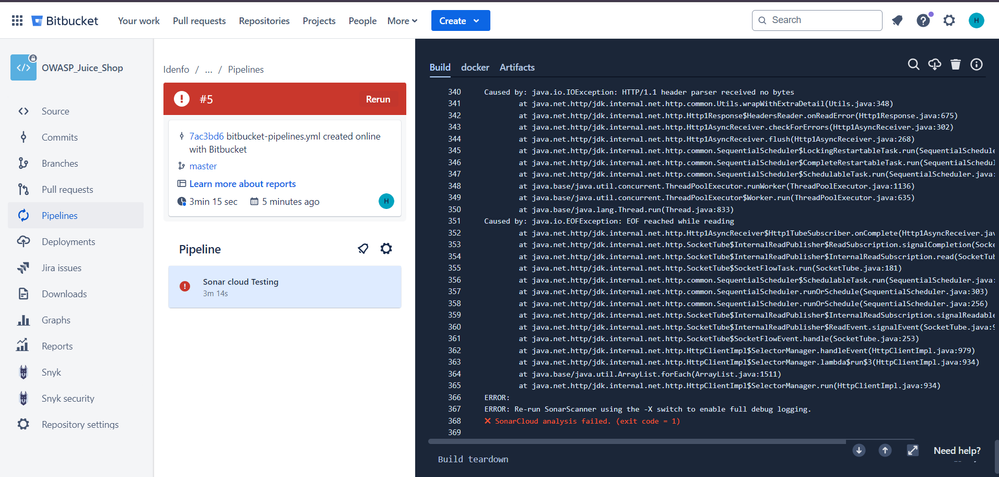Go to Your work
Screen dimensions: 999x477
139,21
